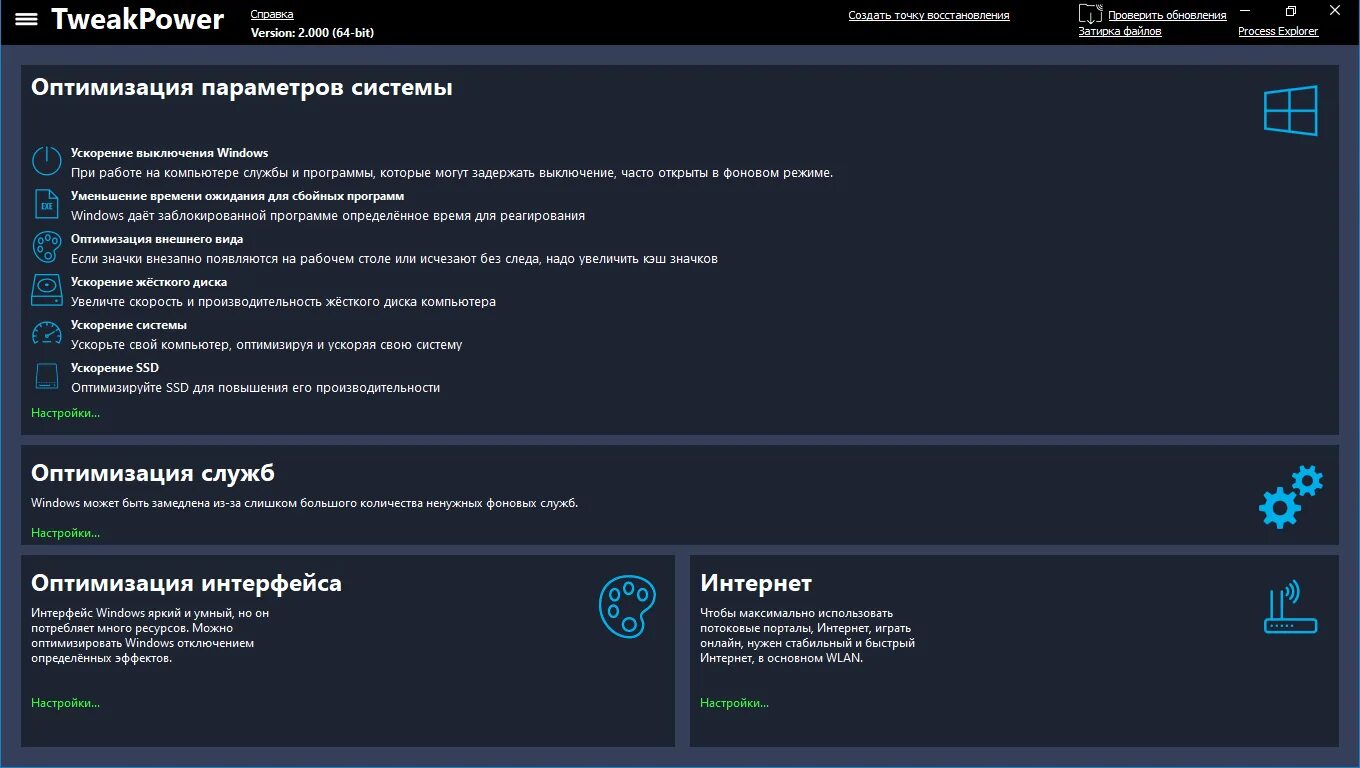Viewport: 1360px width, 768px height.
Task: Select Ускорение жёсткого диска item
Action: pos(149,282)
